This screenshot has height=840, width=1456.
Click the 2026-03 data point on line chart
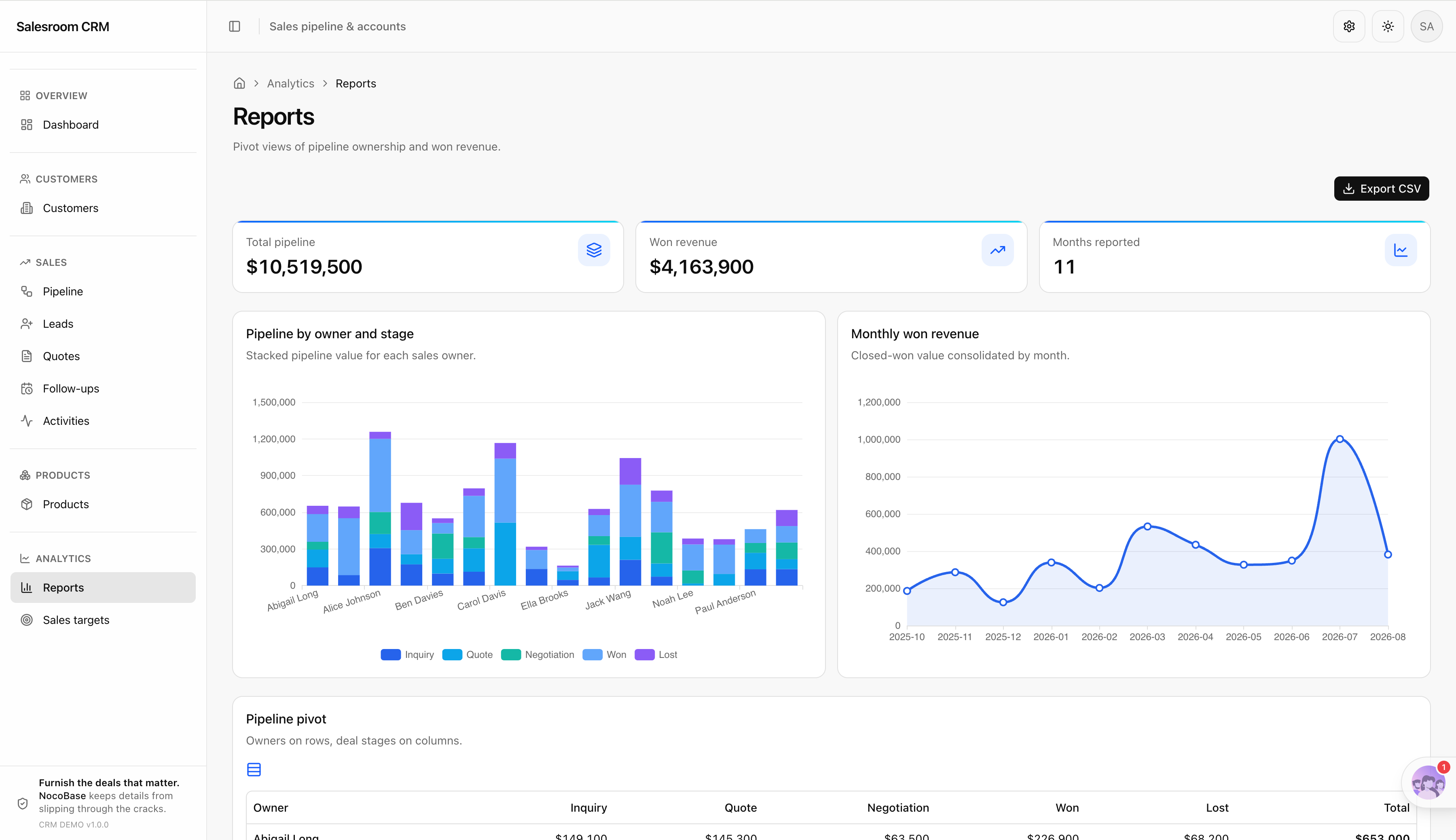1147,526
